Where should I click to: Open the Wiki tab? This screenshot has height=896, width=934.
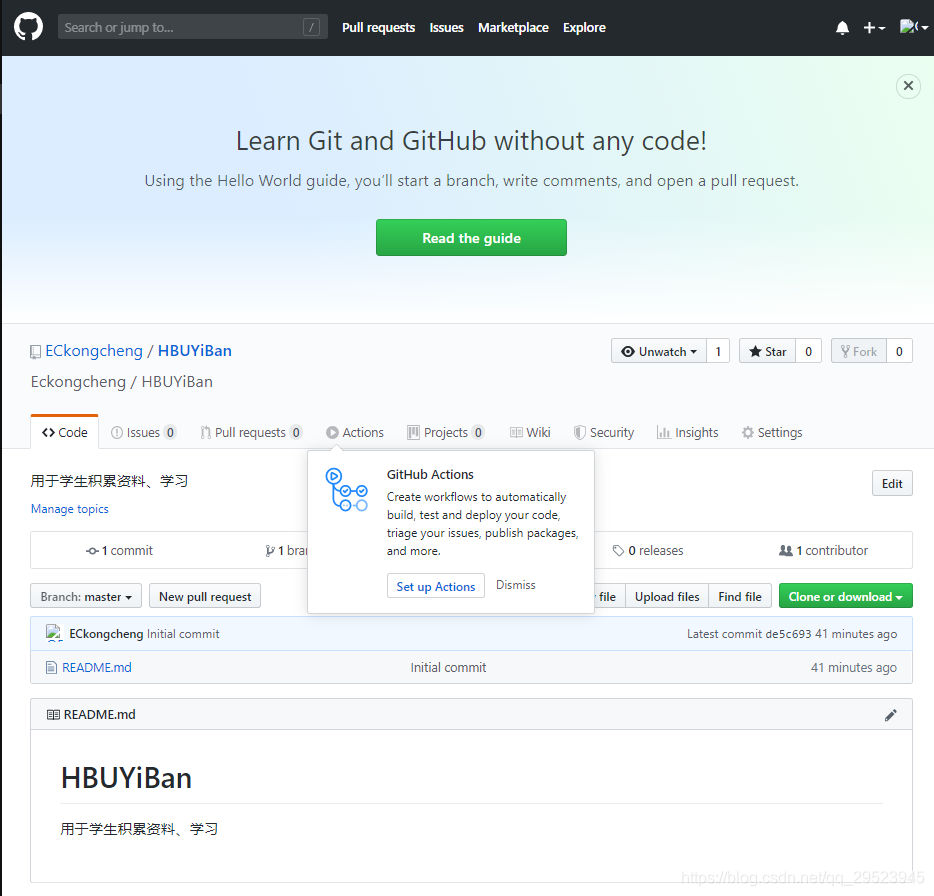[530, 433]
